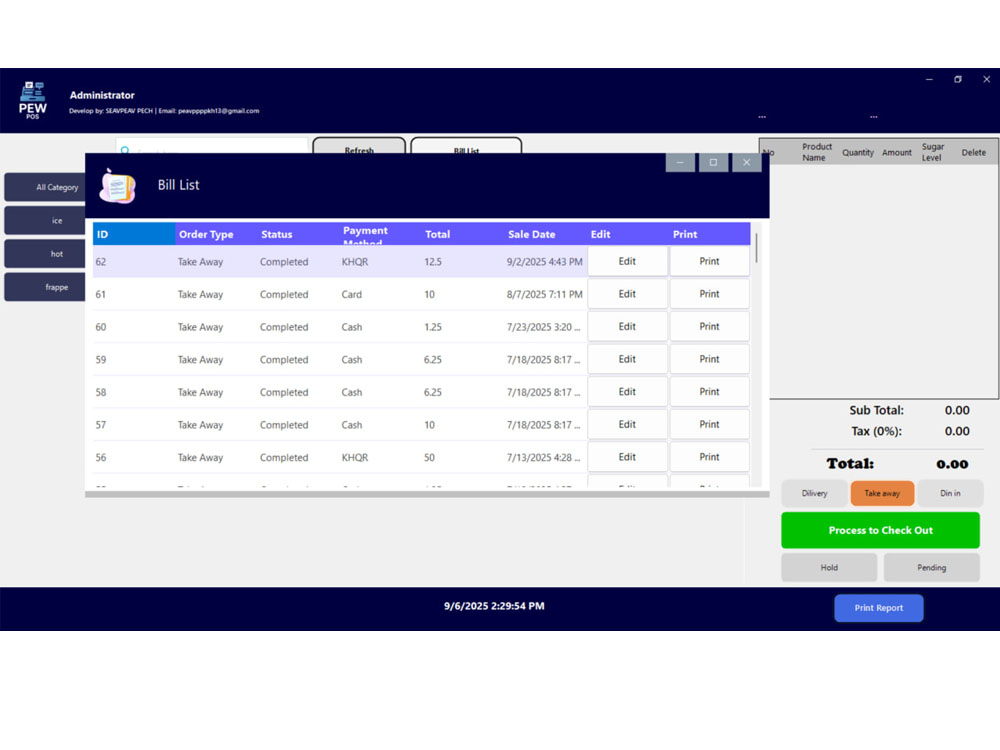
Task: Edit bill 61
Action: (x=627, y=294)
